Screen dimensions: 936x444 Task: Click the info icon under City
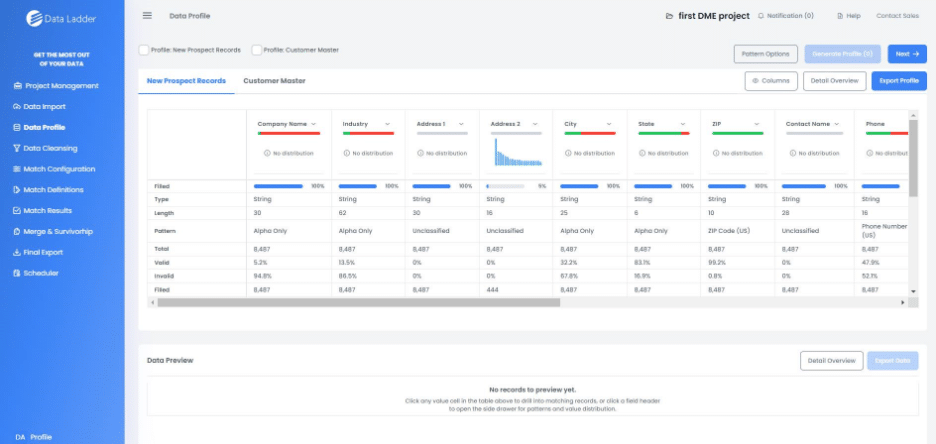[568, 153]
